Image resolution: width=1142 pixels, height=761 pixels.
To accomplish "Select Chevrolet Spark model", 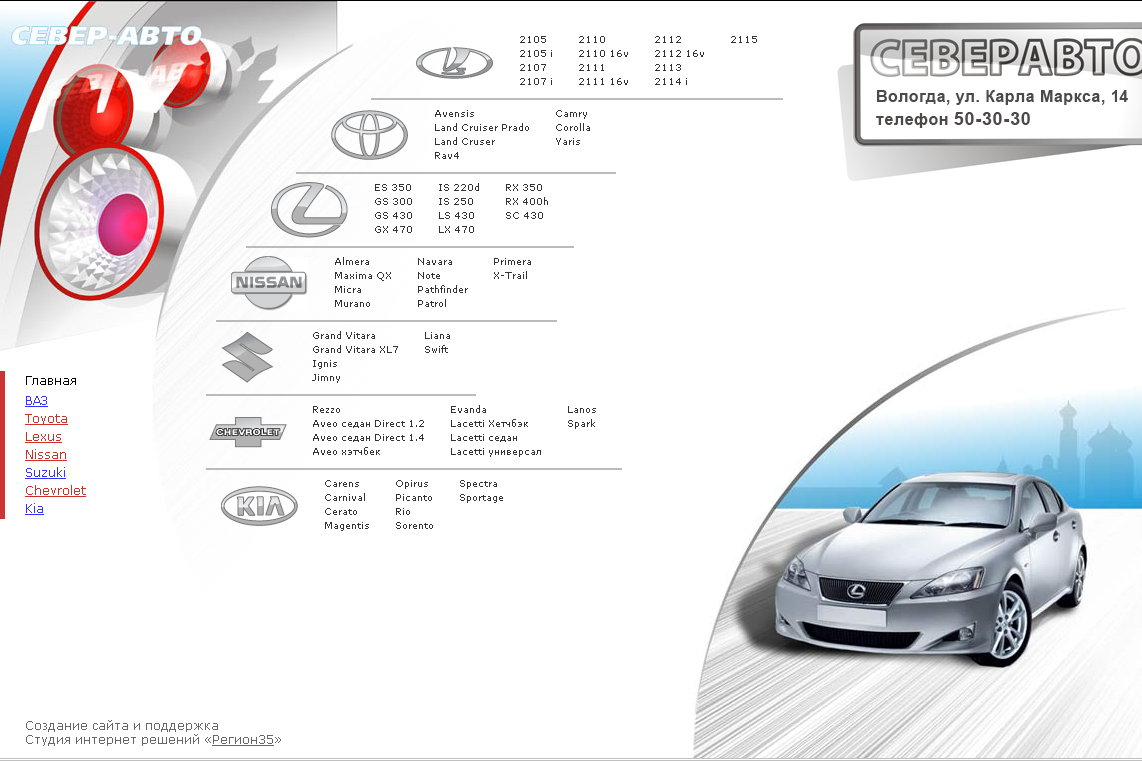I will [x=581, y=424].
